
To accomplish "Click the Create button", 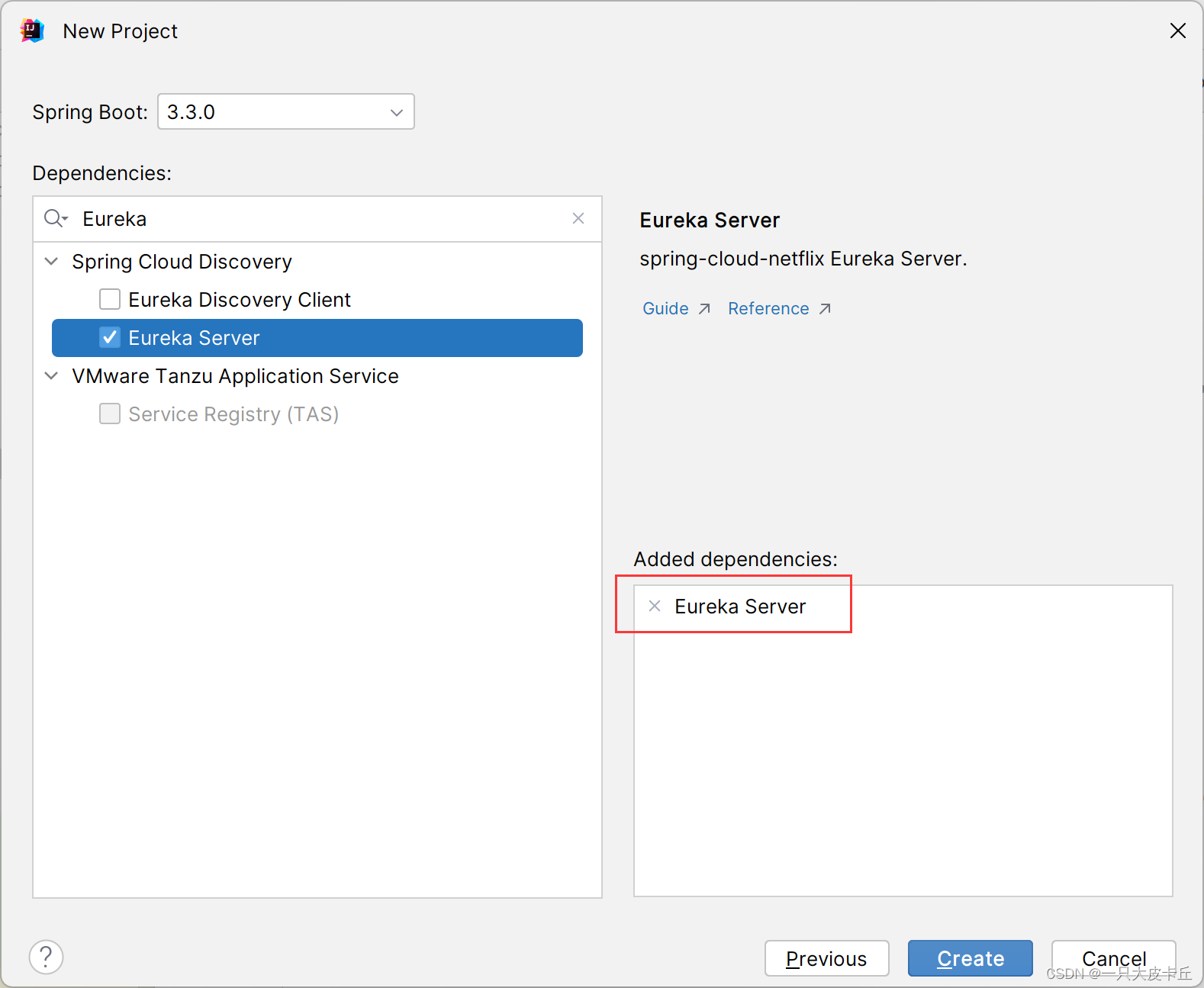I will pos(971,958).
